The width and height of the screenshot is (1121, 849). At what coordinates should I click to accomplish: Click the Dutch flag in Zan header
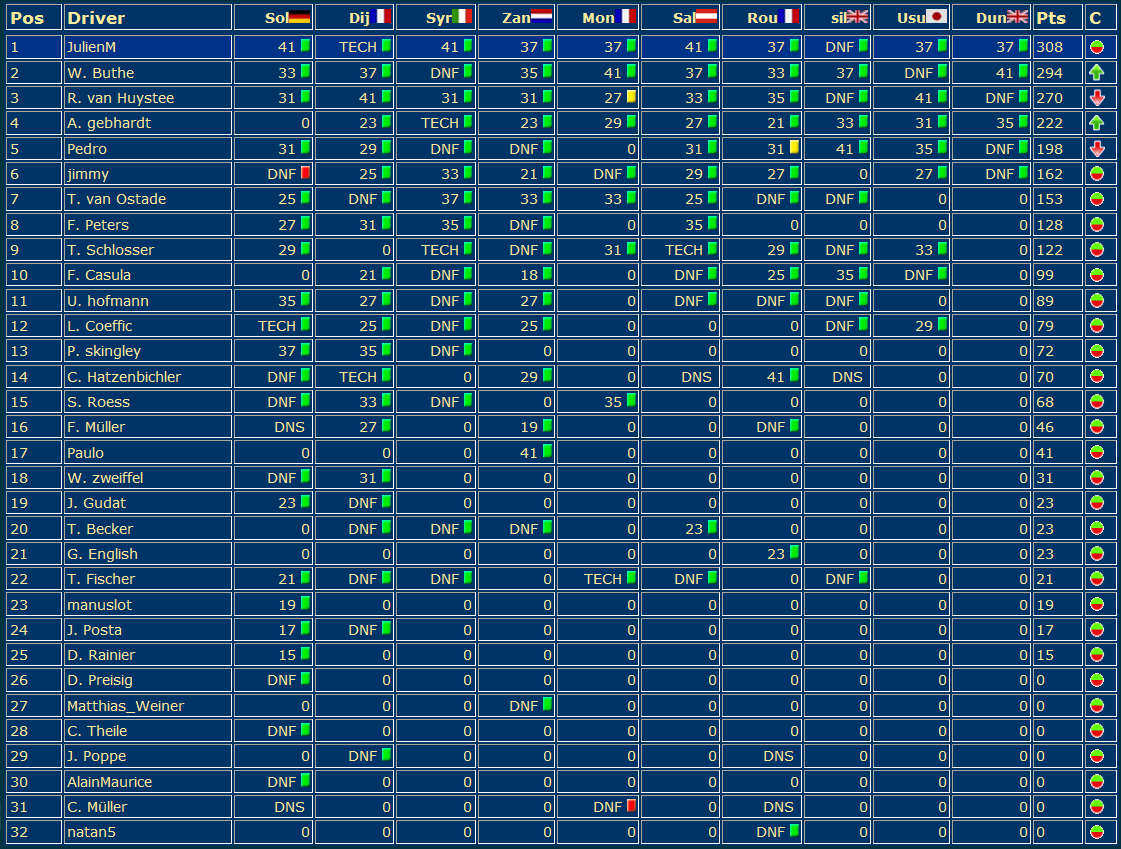(541, 17)
